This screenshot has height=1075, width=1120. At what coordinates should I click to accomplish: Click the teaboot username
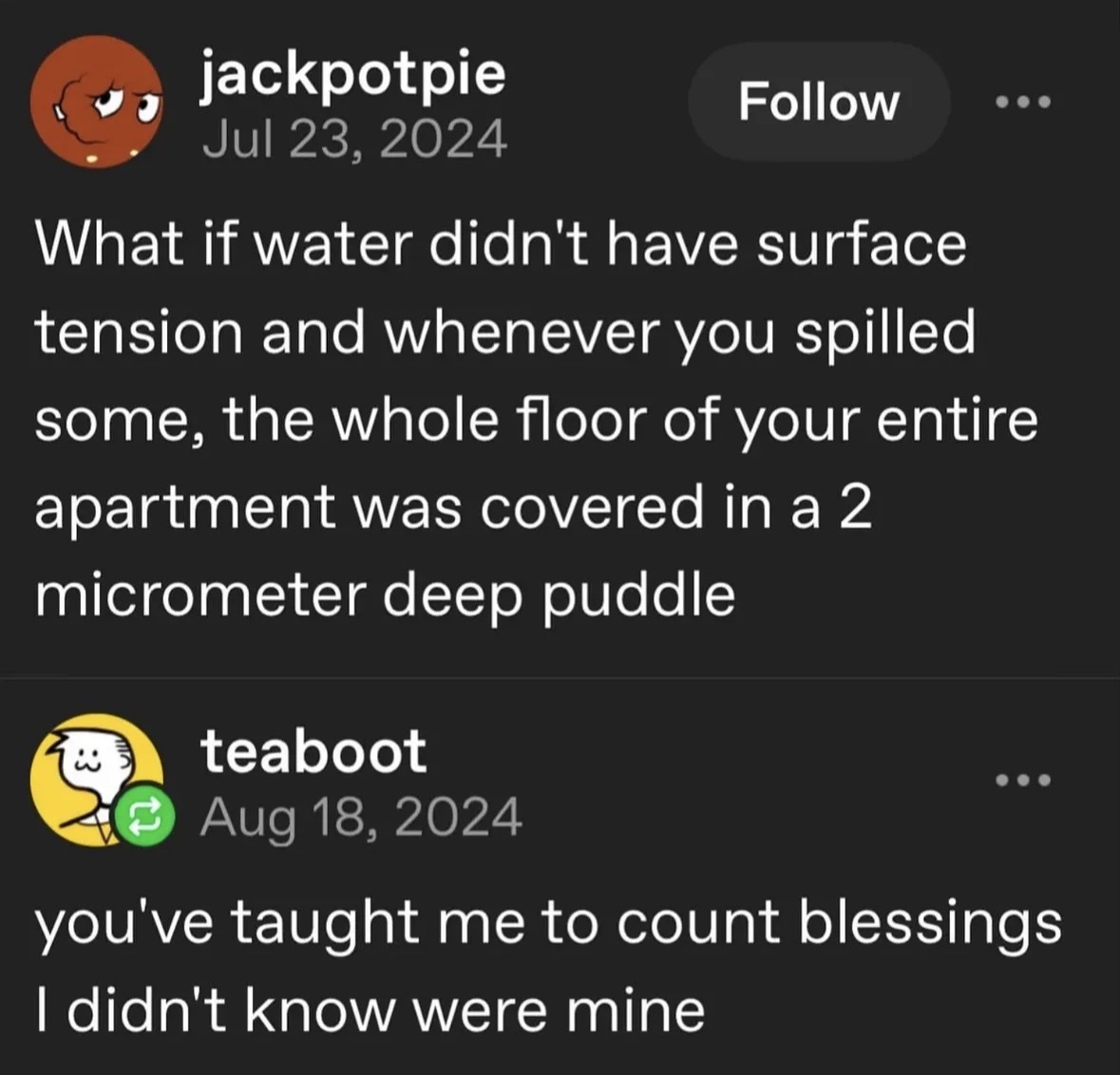tap(313, 752)
